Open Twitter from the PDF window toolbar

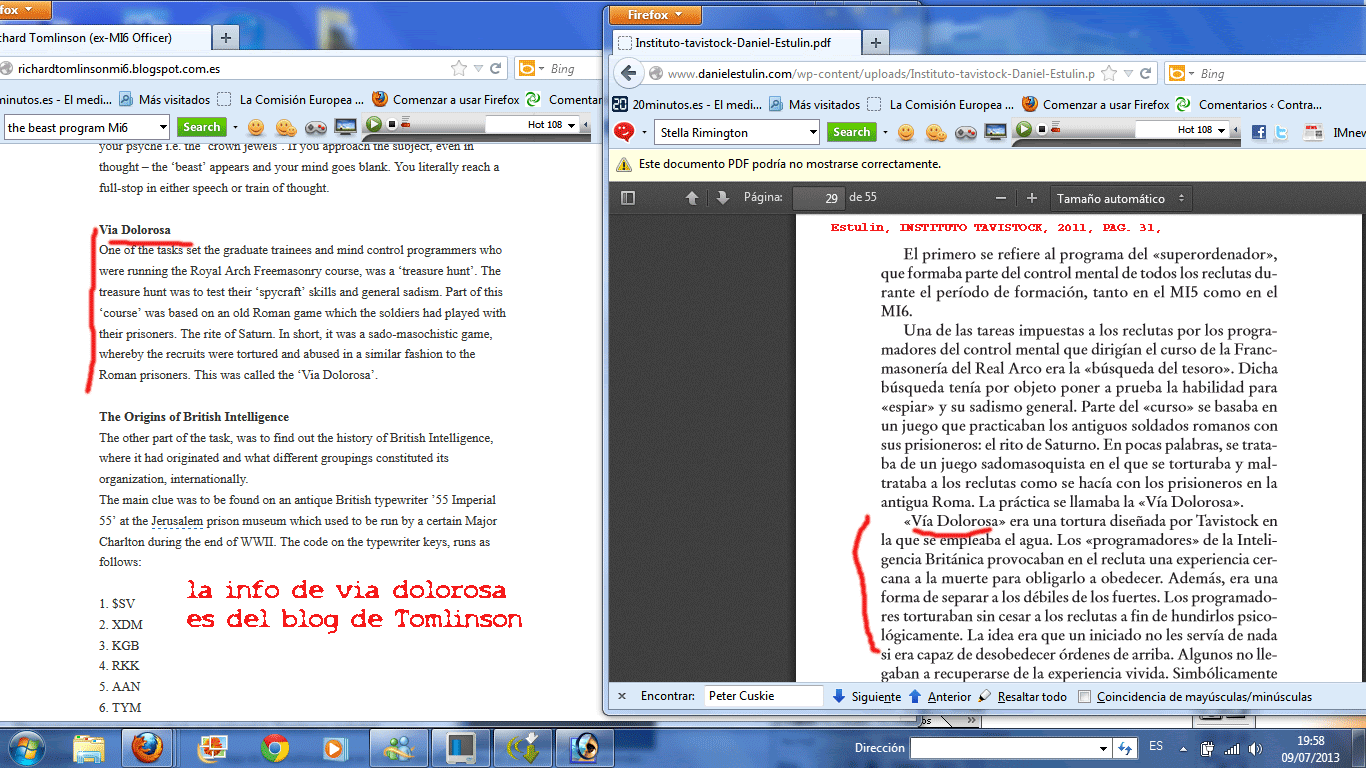[1281, 132]
